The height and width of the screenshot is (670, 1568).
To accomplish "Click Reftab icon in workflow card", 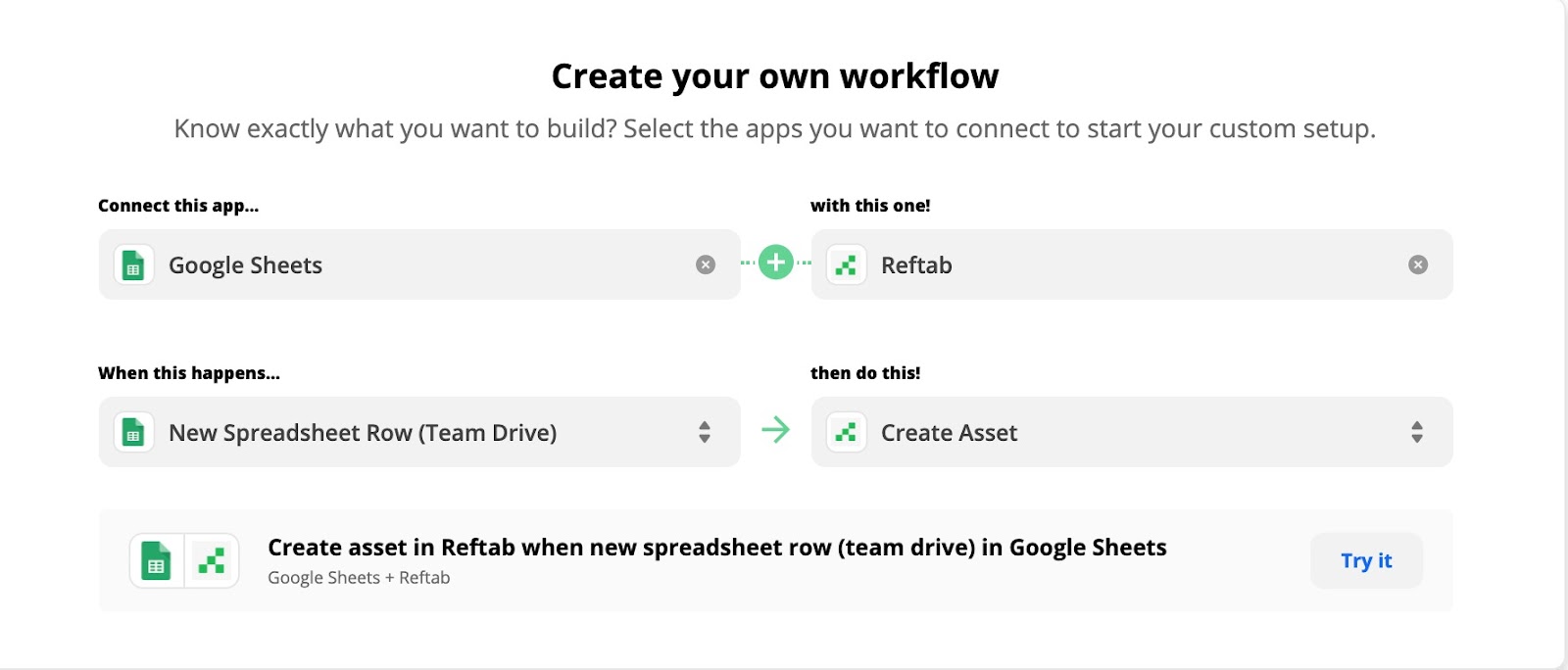I will 212,561.
